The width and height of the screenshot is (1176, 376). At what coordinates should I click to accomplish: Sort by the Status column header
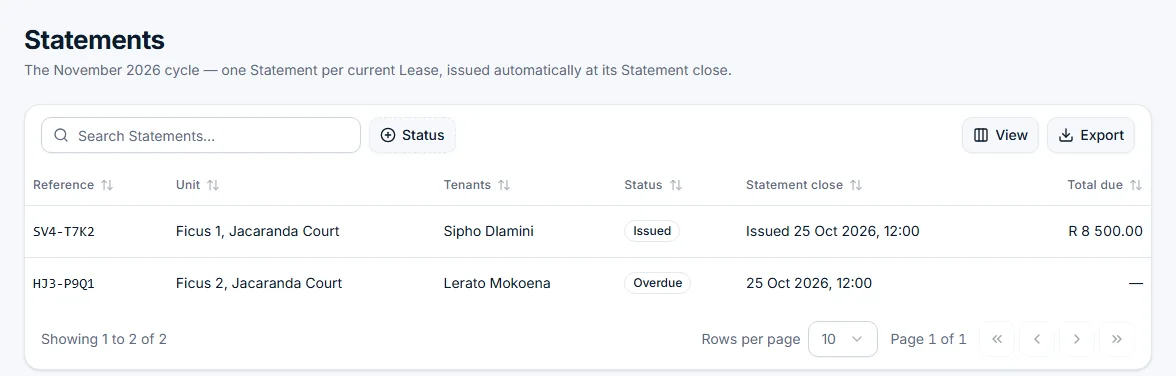click(x=653, y=185)
